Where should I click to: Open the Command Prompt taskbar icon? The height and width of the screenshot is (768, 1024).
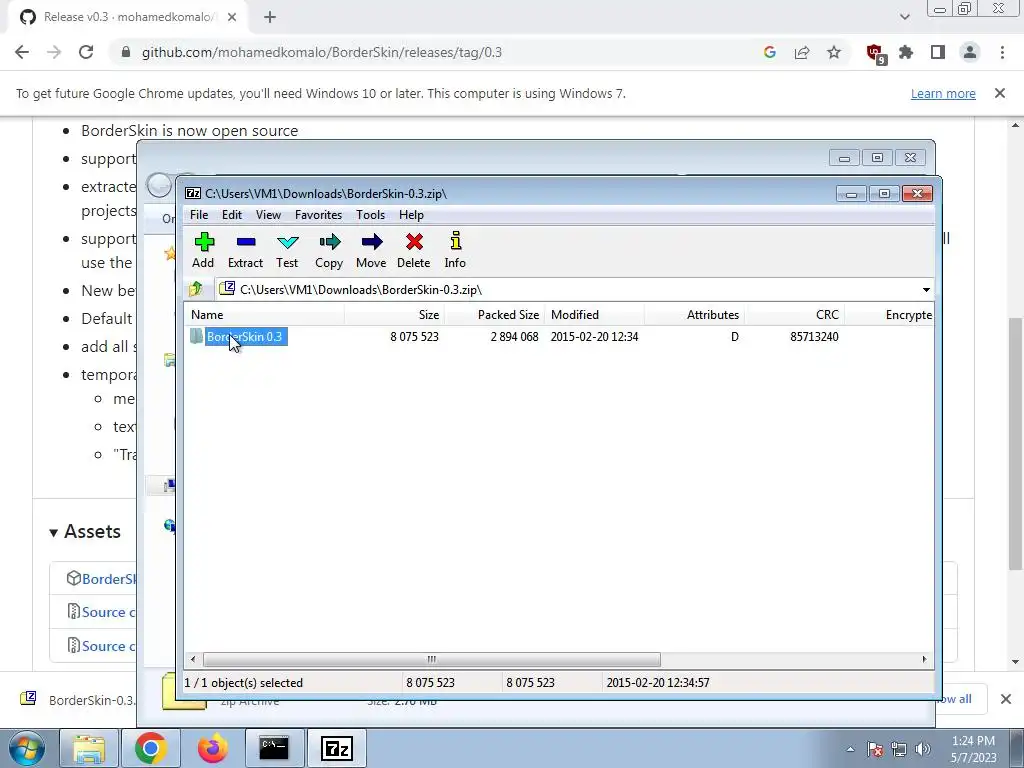pyautogui.click(x=274, y=748)
